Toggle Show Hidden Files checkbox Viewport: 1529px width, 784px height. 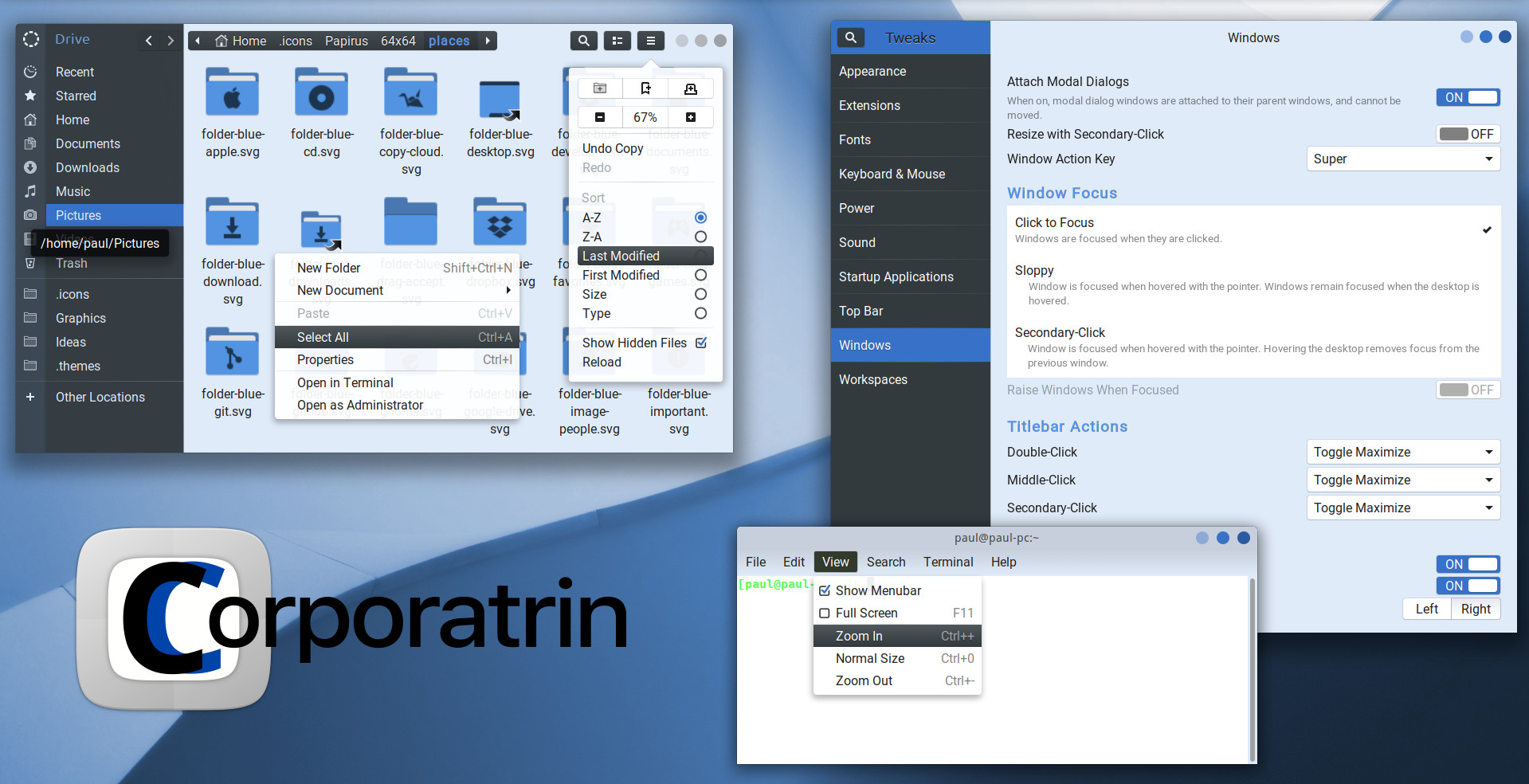[701, 343]
